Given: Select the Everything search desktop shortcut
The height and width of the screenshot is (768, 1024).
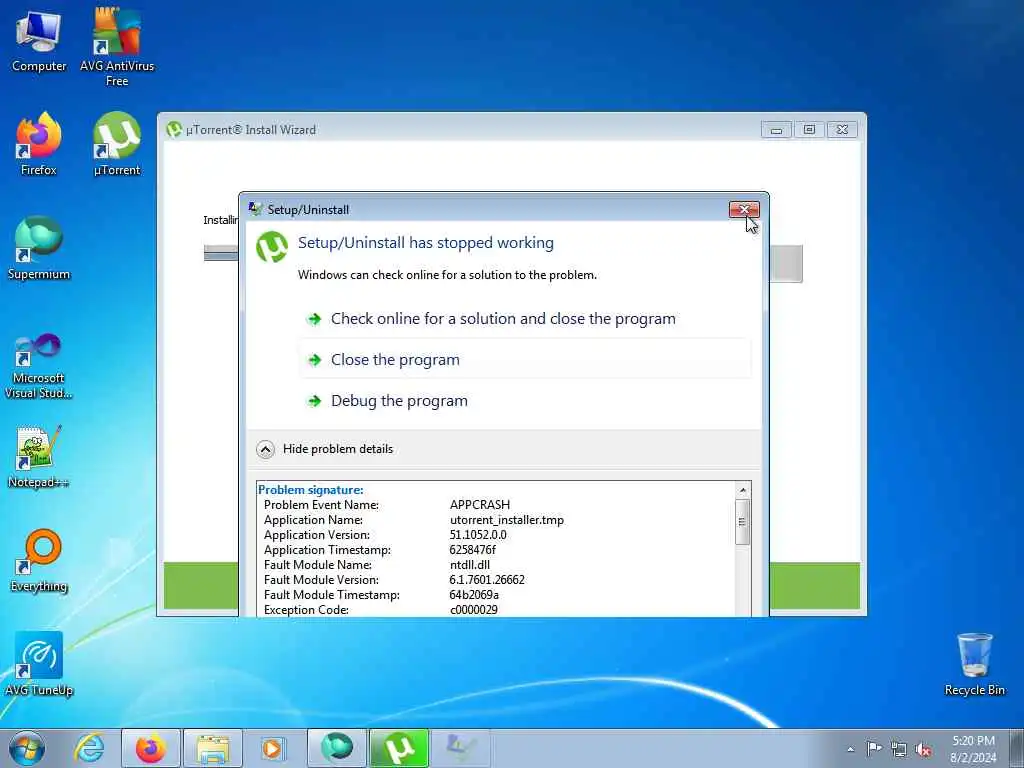Looking at the screenshot, I should pos(39,560).
